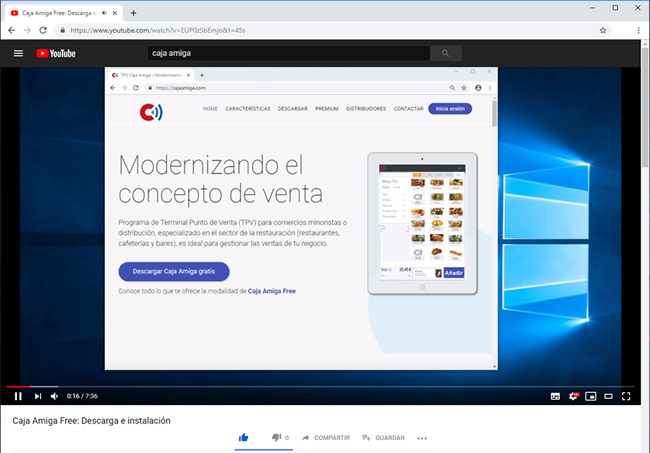Open a new browser tab
Viewport: 650px width, 453px height.
click(133, 13)
